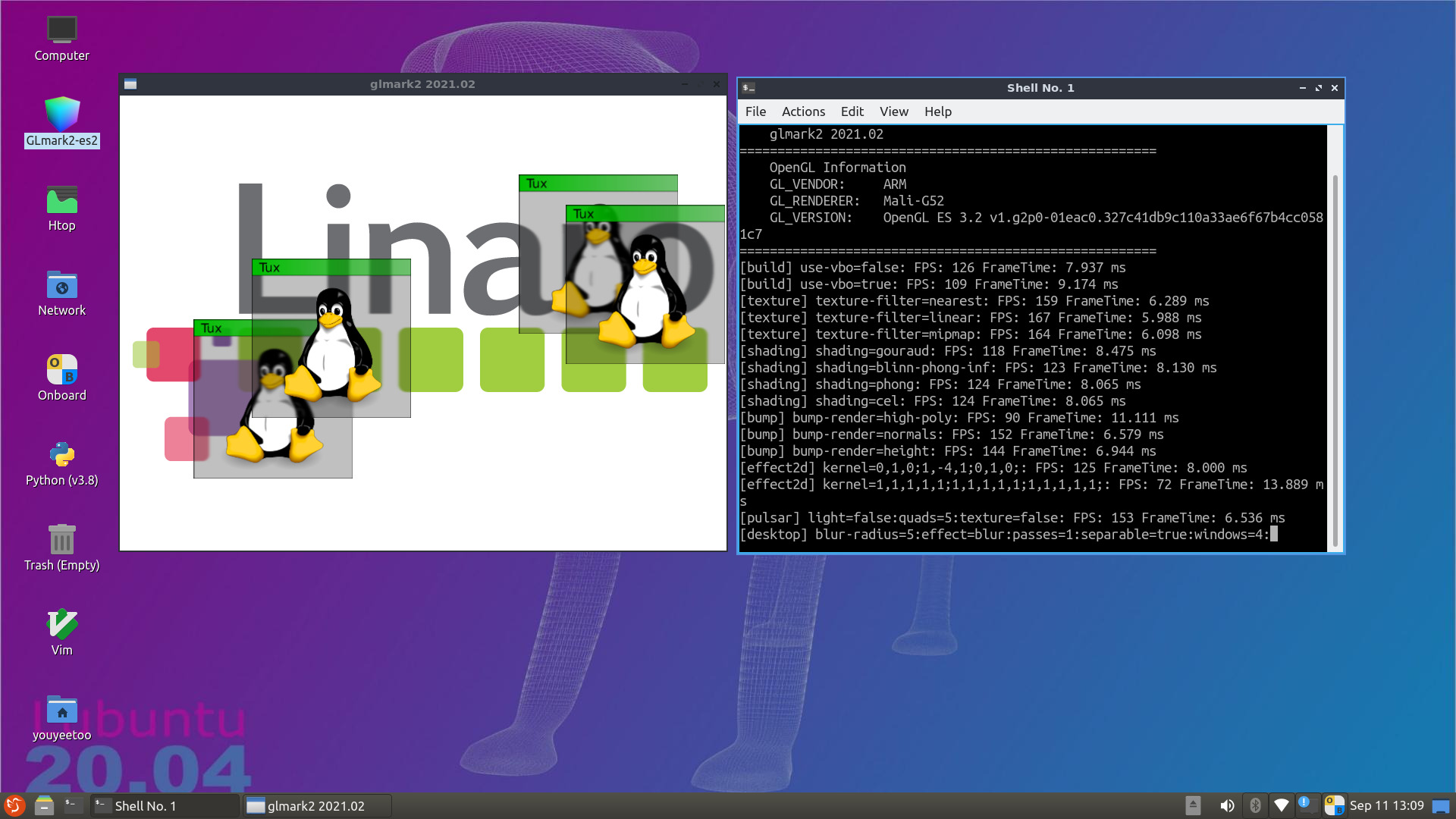This screenshot has height=819, width=1456.
Task: Open the View menu in Shell window
Action: (894, 111)
